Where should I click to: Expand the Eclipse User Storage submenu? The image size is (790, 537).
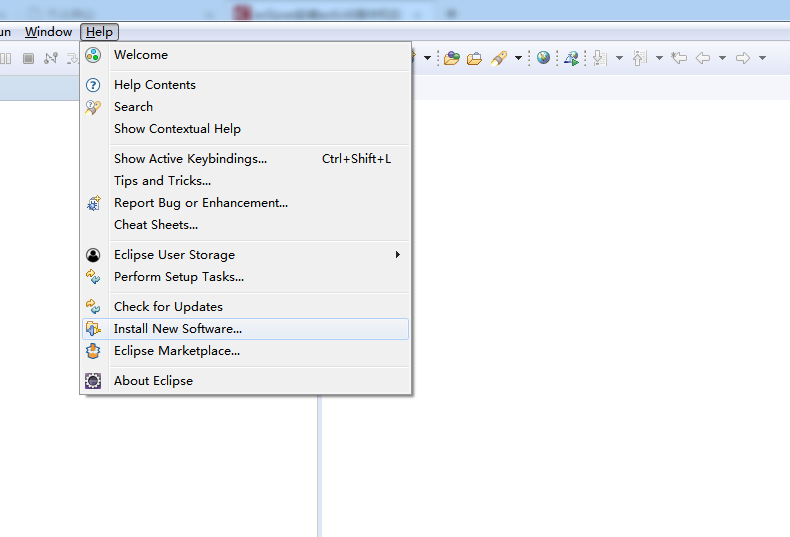(x=246, y=255)
